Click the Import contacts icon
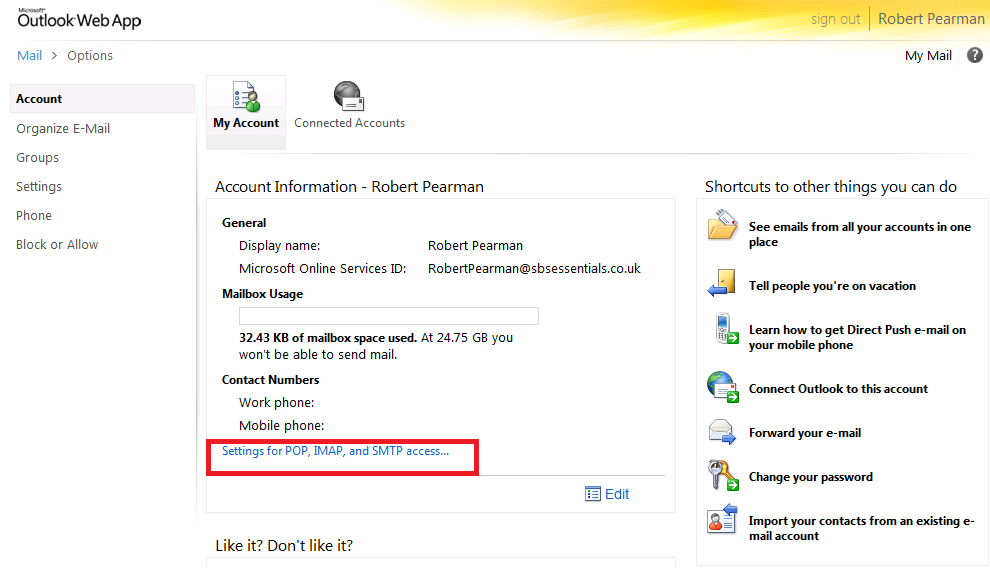This screenshot has height=569, width=990. [x=722, y=522]
